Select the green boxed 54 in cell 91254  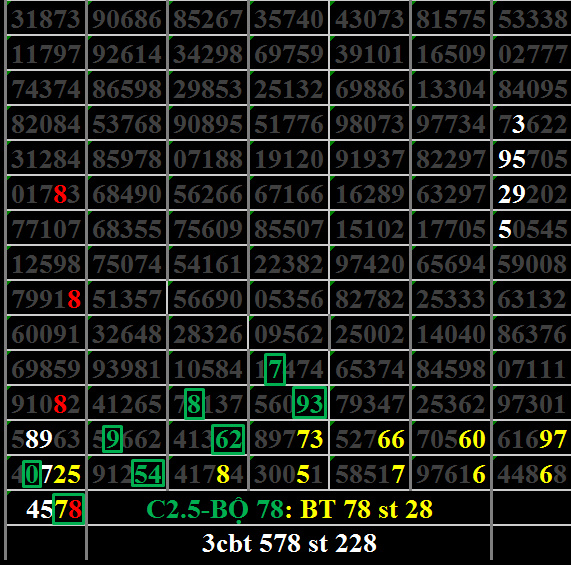click(x=148, y=473)
